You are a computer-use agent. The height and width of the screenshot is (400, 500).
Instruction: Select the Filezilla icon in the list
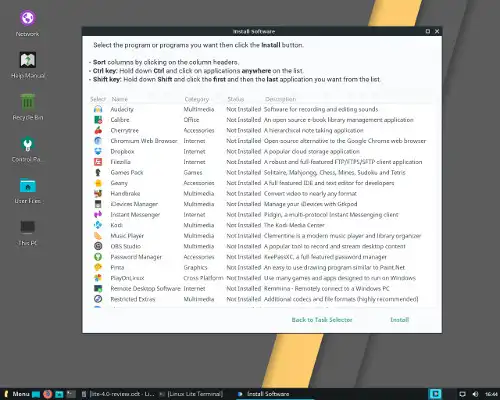click(98, 162)
